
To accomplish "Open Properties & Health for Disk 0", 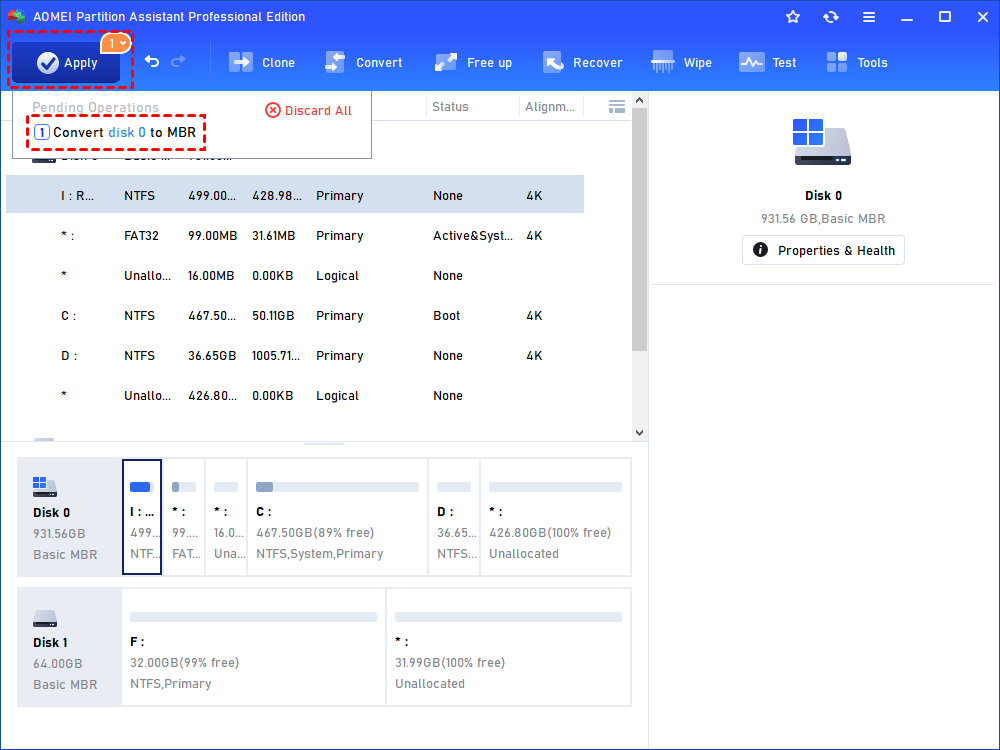I will (823, 250).
